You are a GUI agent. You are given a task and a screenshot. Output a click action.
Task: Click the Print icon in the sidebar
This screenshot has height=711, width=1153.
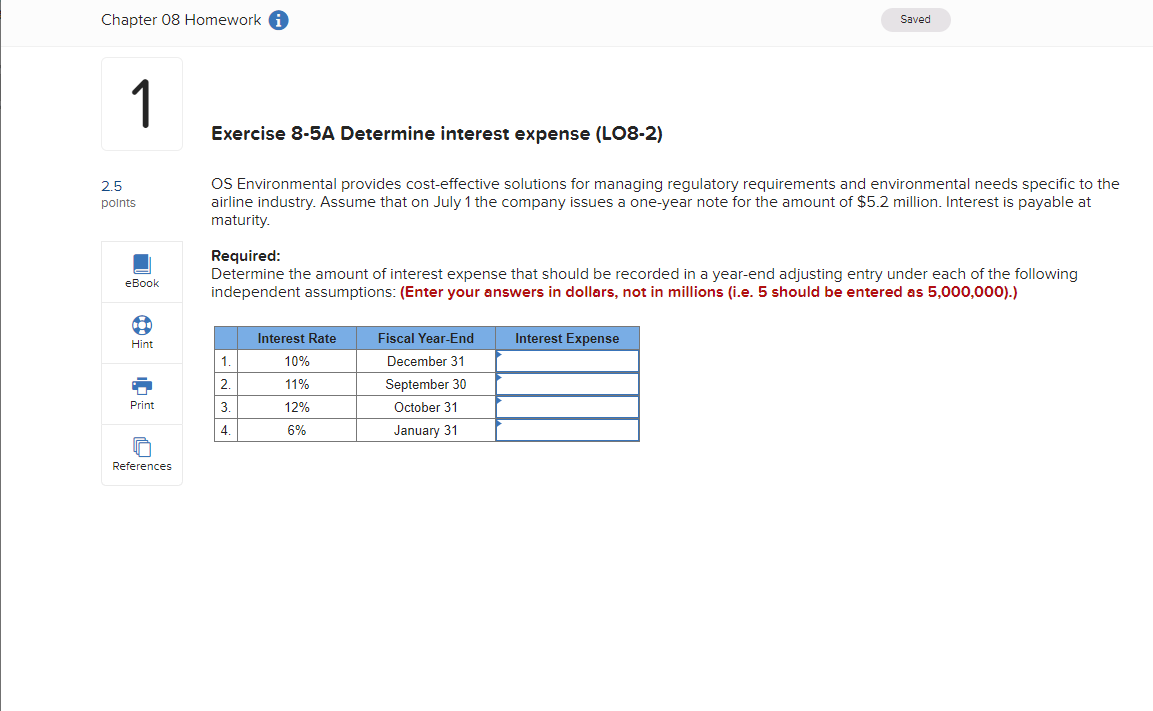pyautogui.click(x=141, y=393)
